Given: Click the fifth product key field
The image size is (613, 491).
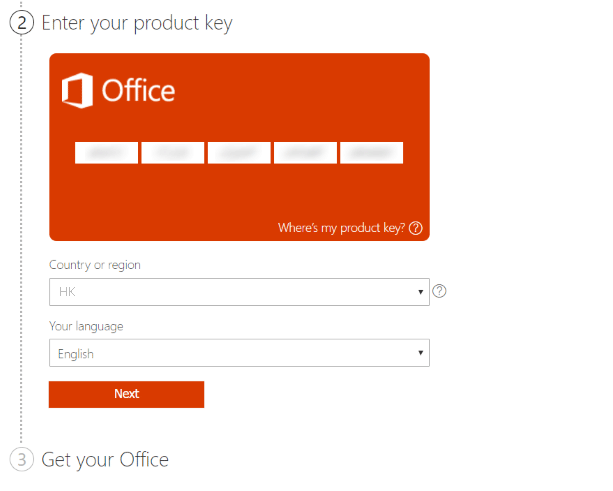Looking at the screenshot, I should (x=372, y=153).
